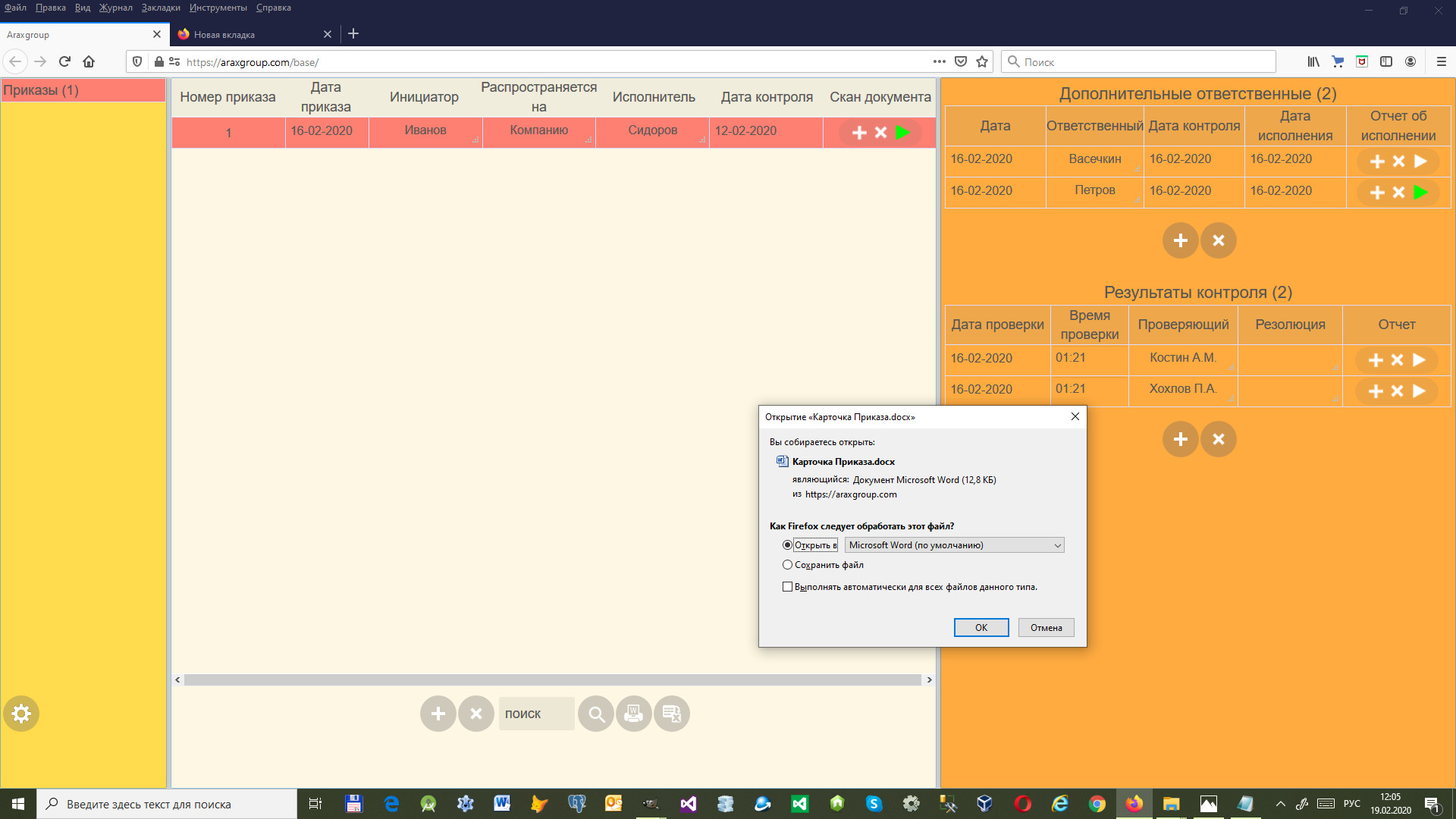Click the horizontal scrollbar under orders table
This screenshot has height=819, width=1456.
click(552, 680)
